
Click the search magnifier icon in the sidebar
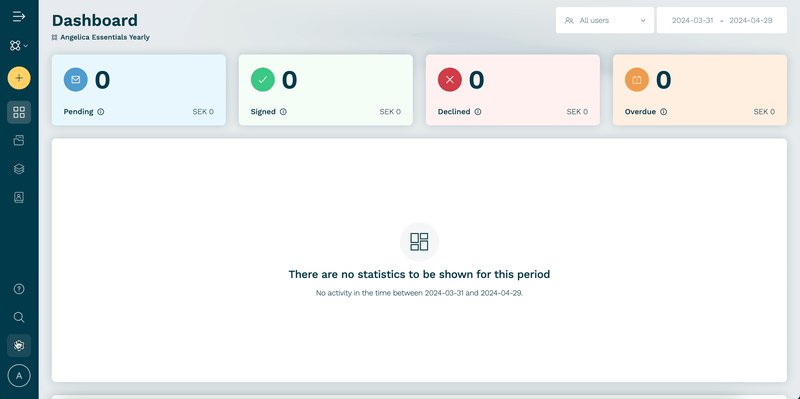(19, 317)
